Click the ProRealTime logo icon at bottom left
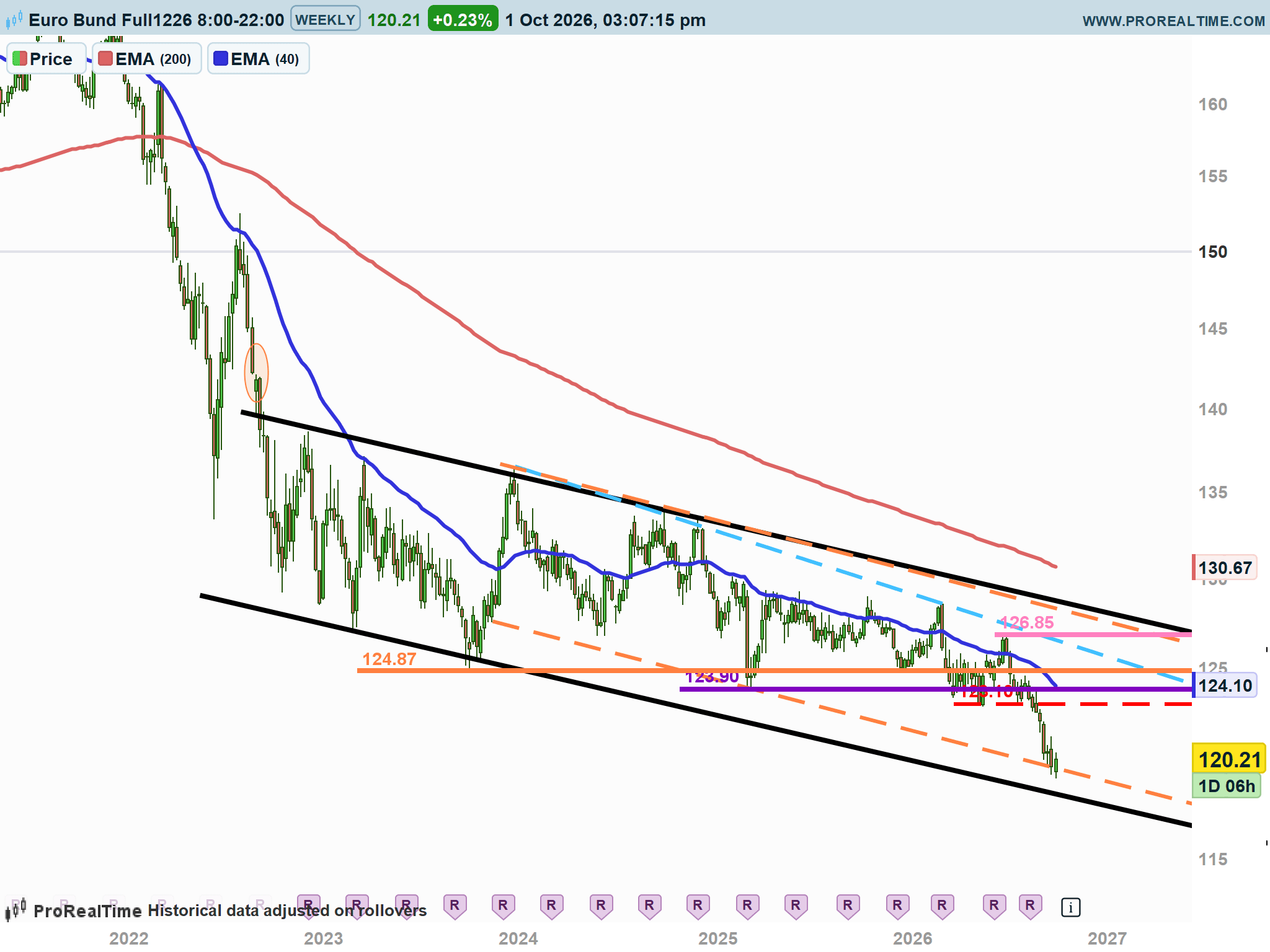 click(x=15, y=909)
